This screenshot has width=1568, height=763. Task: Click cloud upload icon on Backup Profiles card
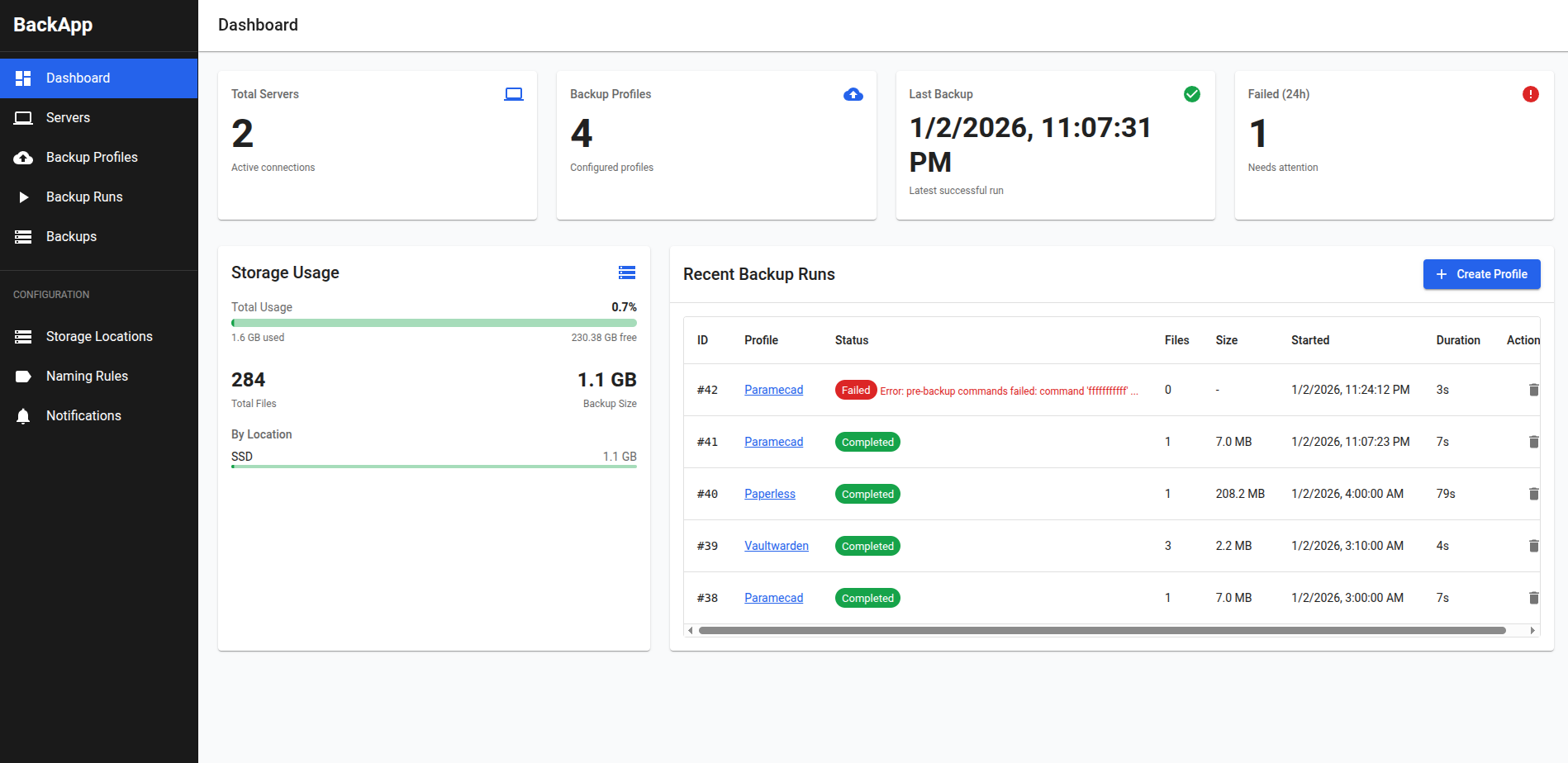coord(853,94)
